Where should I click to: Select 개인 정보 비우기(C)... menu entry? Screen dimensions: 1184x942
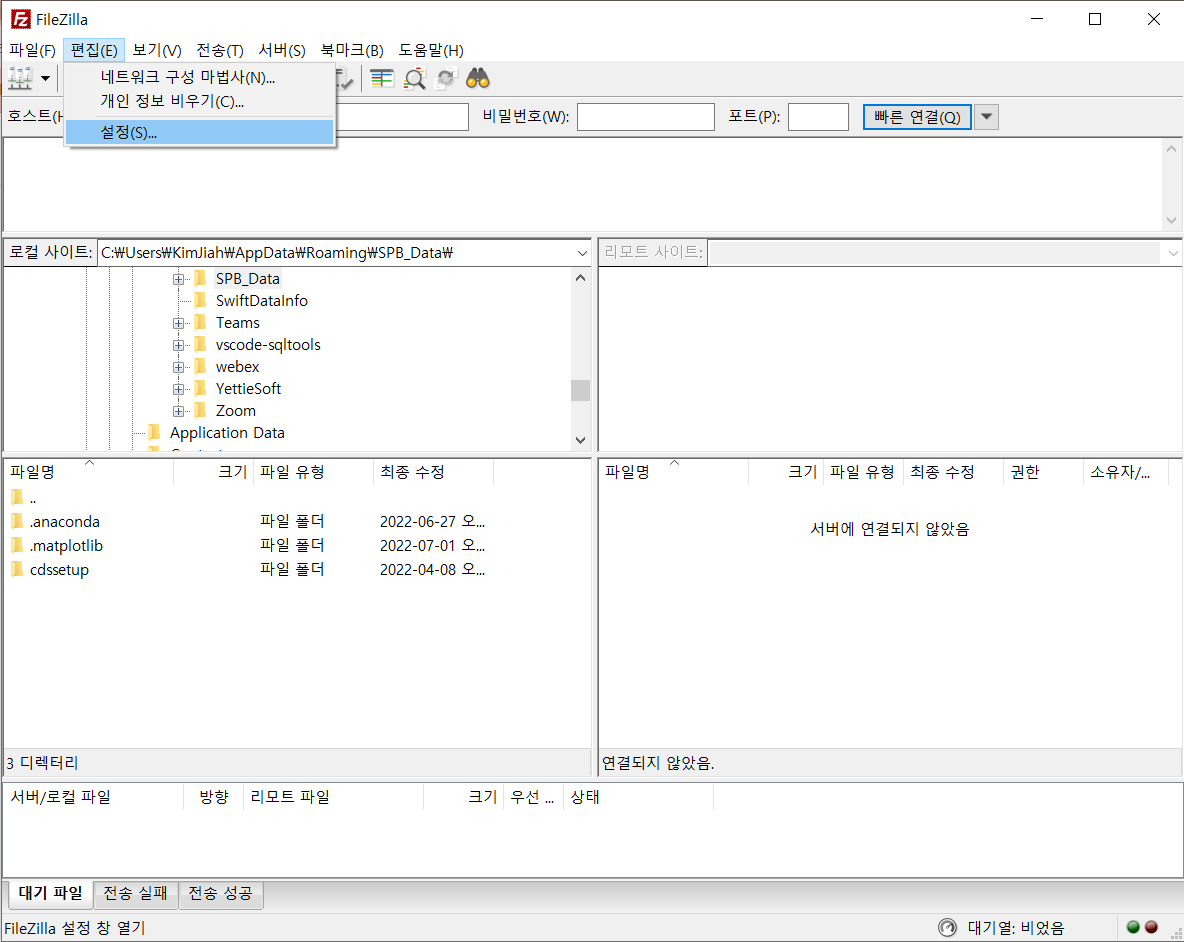[x=199, y=101]
